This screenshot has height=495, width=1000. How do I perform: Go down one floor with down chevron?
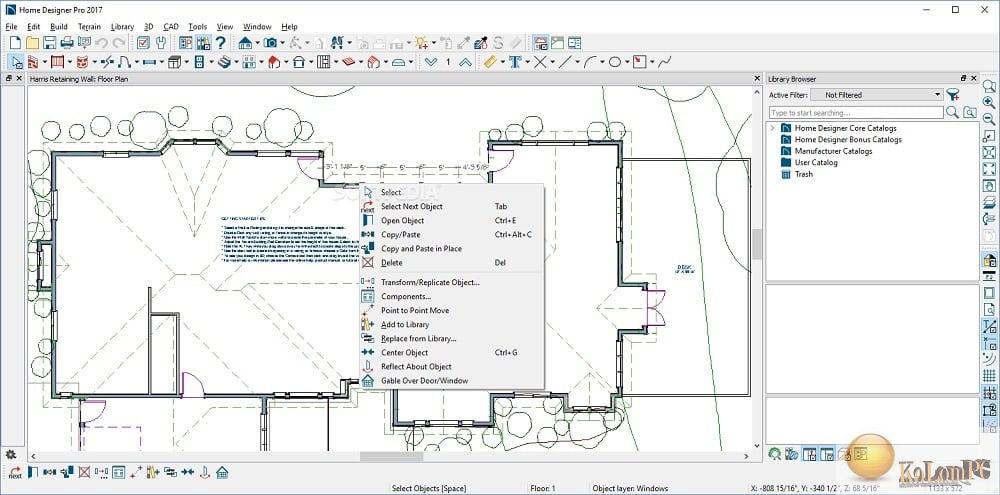point(431,62)
